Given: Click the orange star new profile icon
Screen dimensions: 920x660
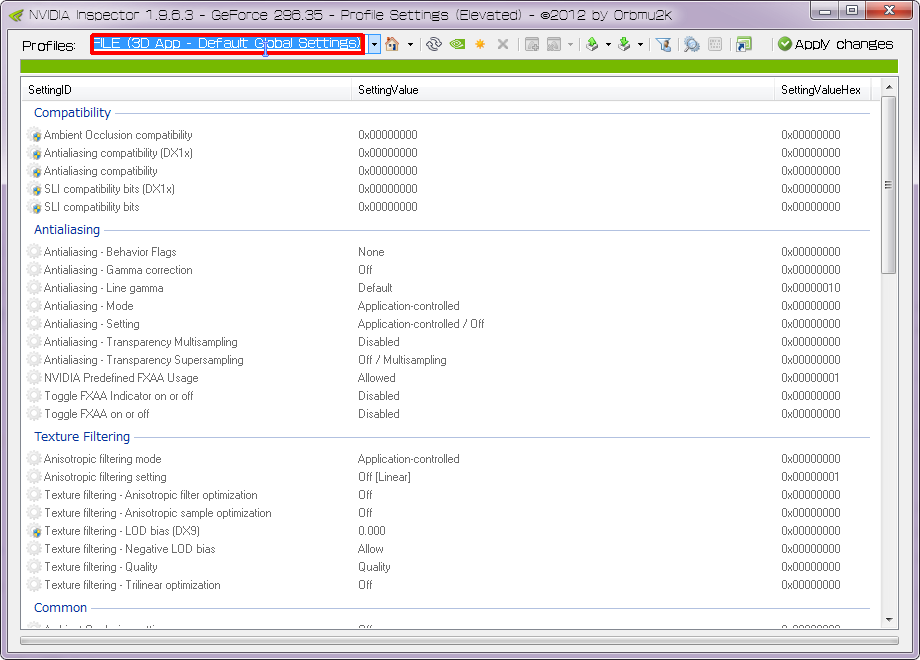Looking at the screenshot, I should coord(480,44).
